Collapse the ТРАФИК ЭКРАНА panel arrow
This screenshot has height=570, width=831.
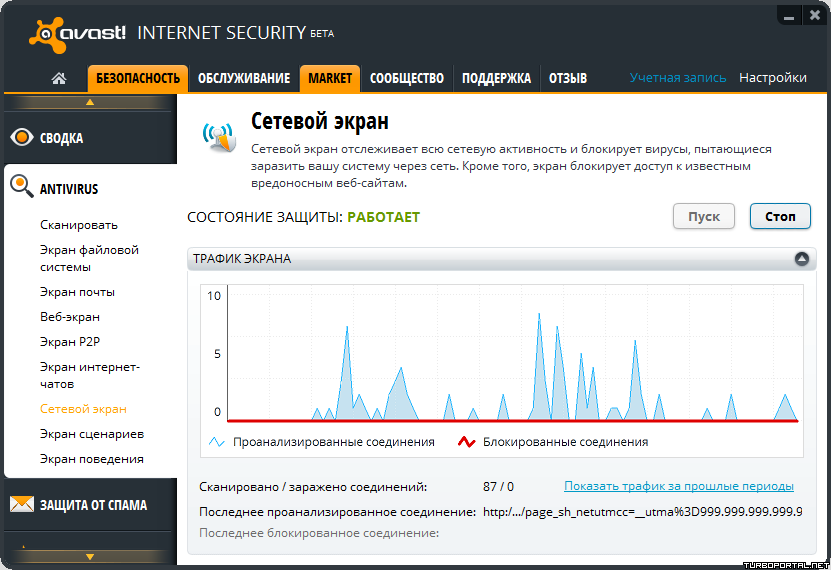[x=801, y=259]
